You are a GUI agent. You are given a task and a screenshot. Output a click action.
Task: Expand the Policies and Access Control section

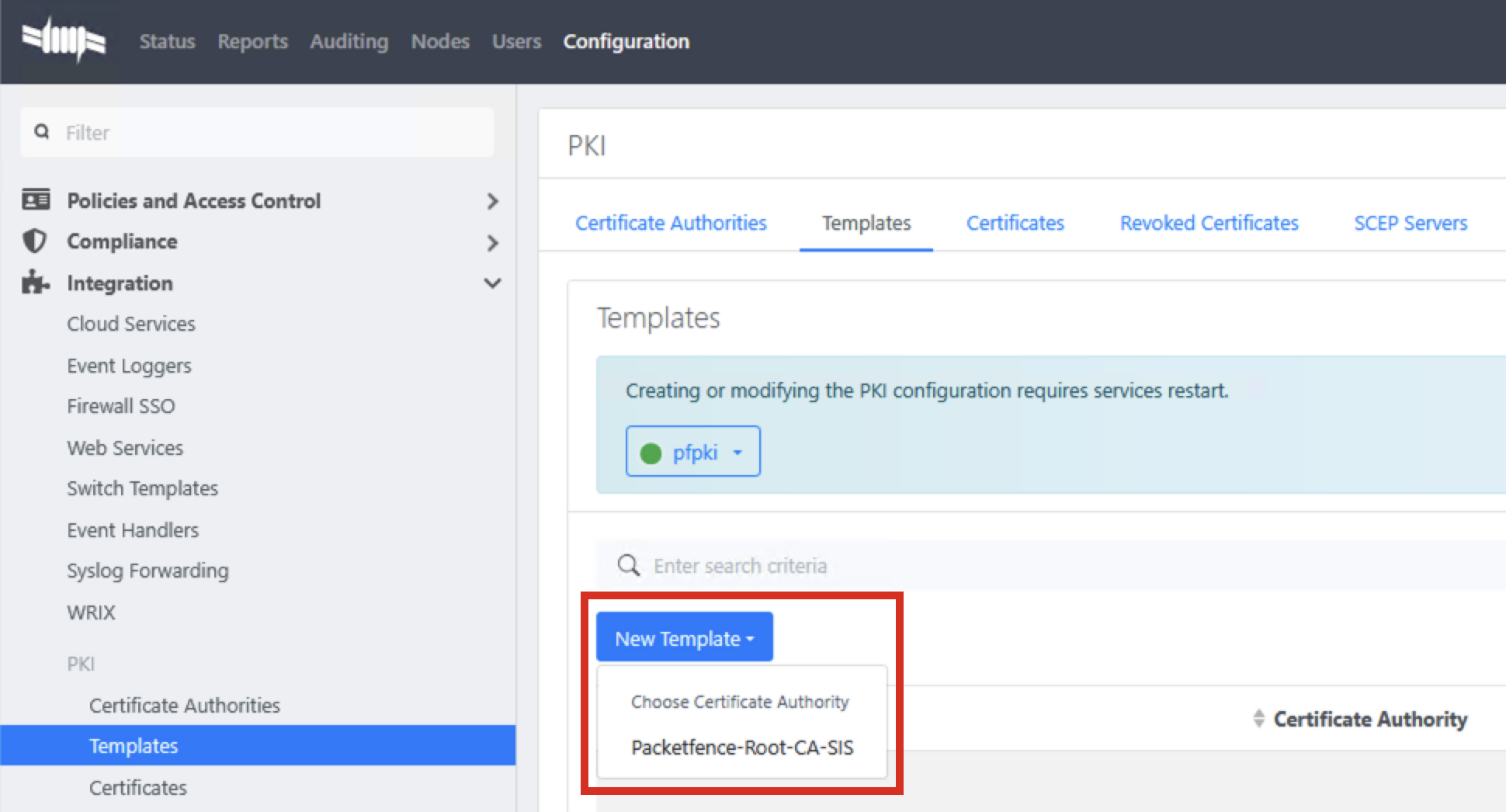(492, 200)
